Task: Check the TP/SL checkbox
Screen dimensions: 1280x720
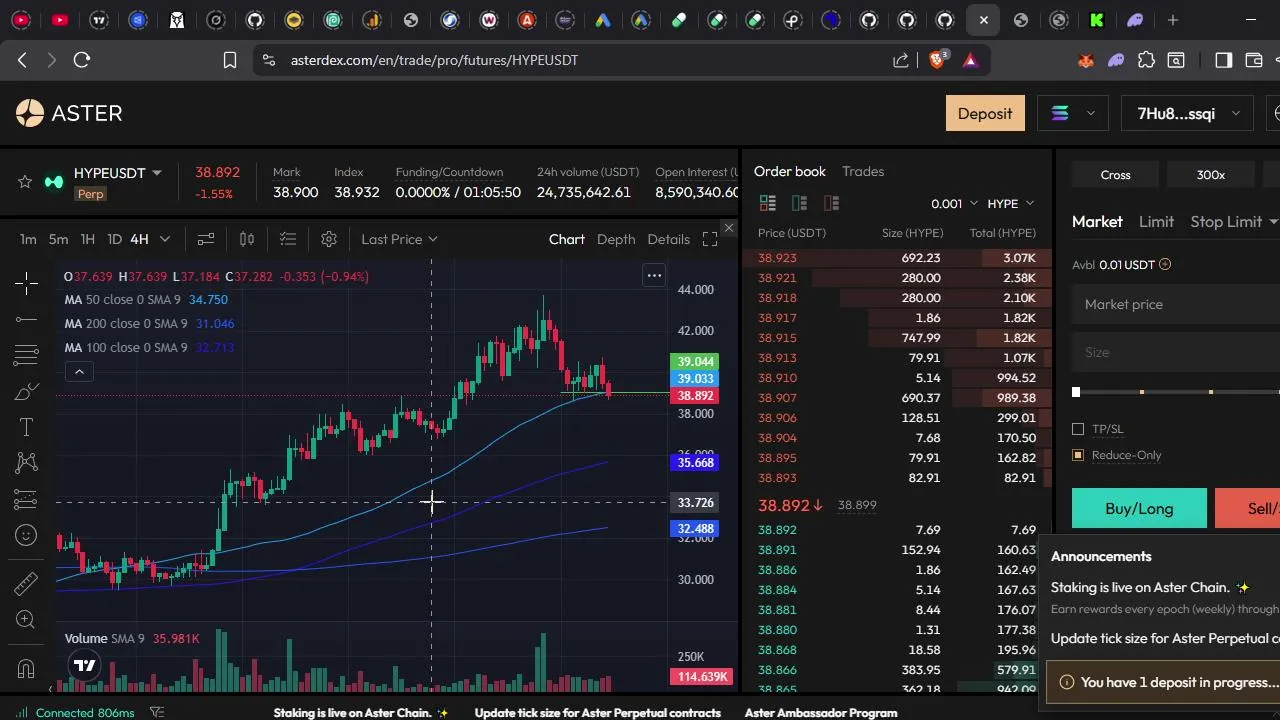Action: [x=1078, y=429]
